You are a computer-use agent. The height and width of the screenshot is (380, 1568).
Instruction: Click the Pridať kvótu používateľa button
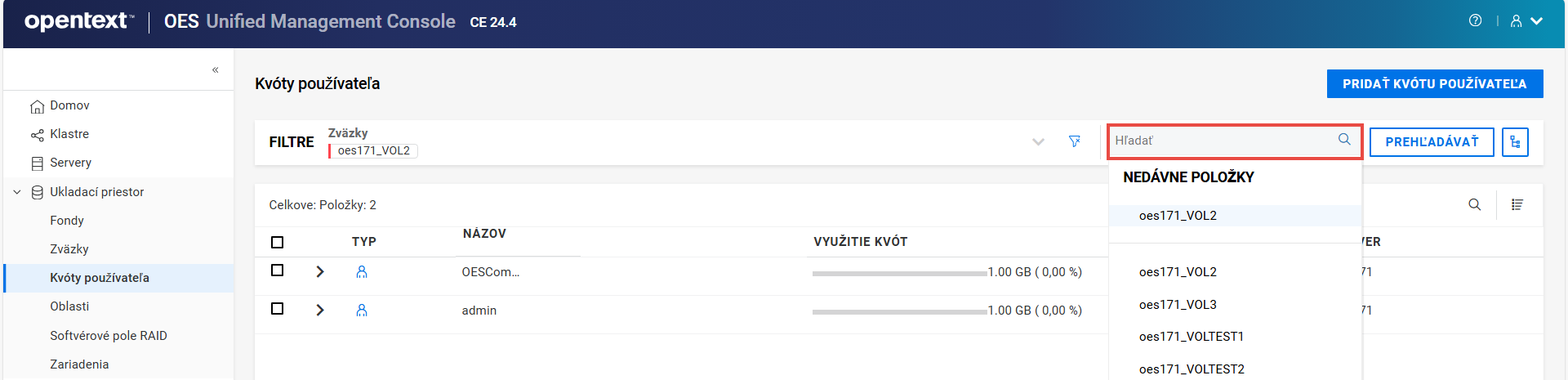coord(1434,84)
